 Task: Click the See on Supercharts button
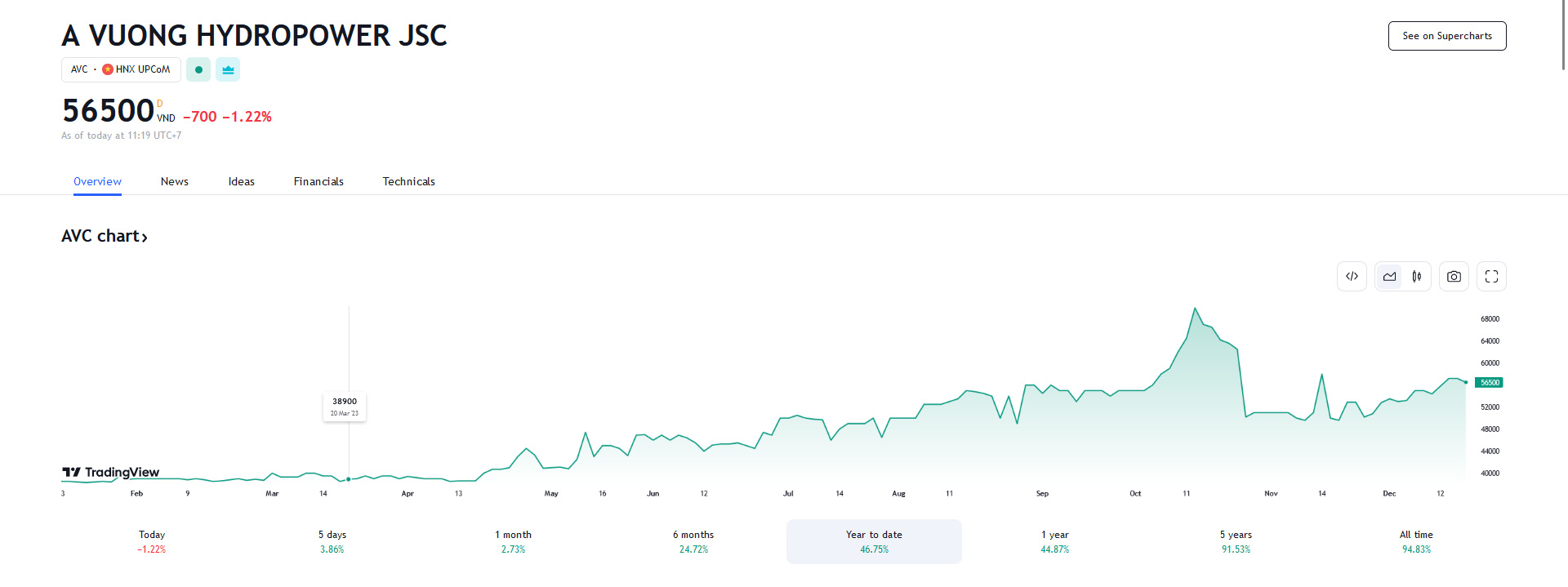pyautogui.click(x=1447, y=36)
